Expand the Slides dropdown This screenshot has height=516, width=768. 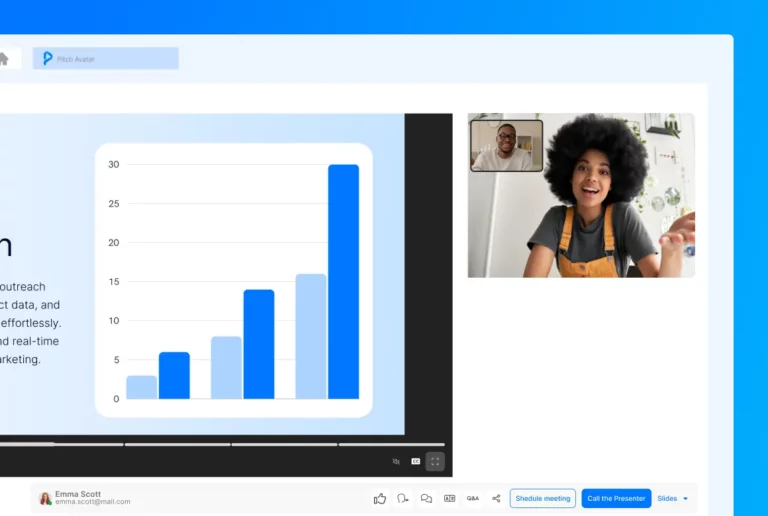[x=672, y=498]
